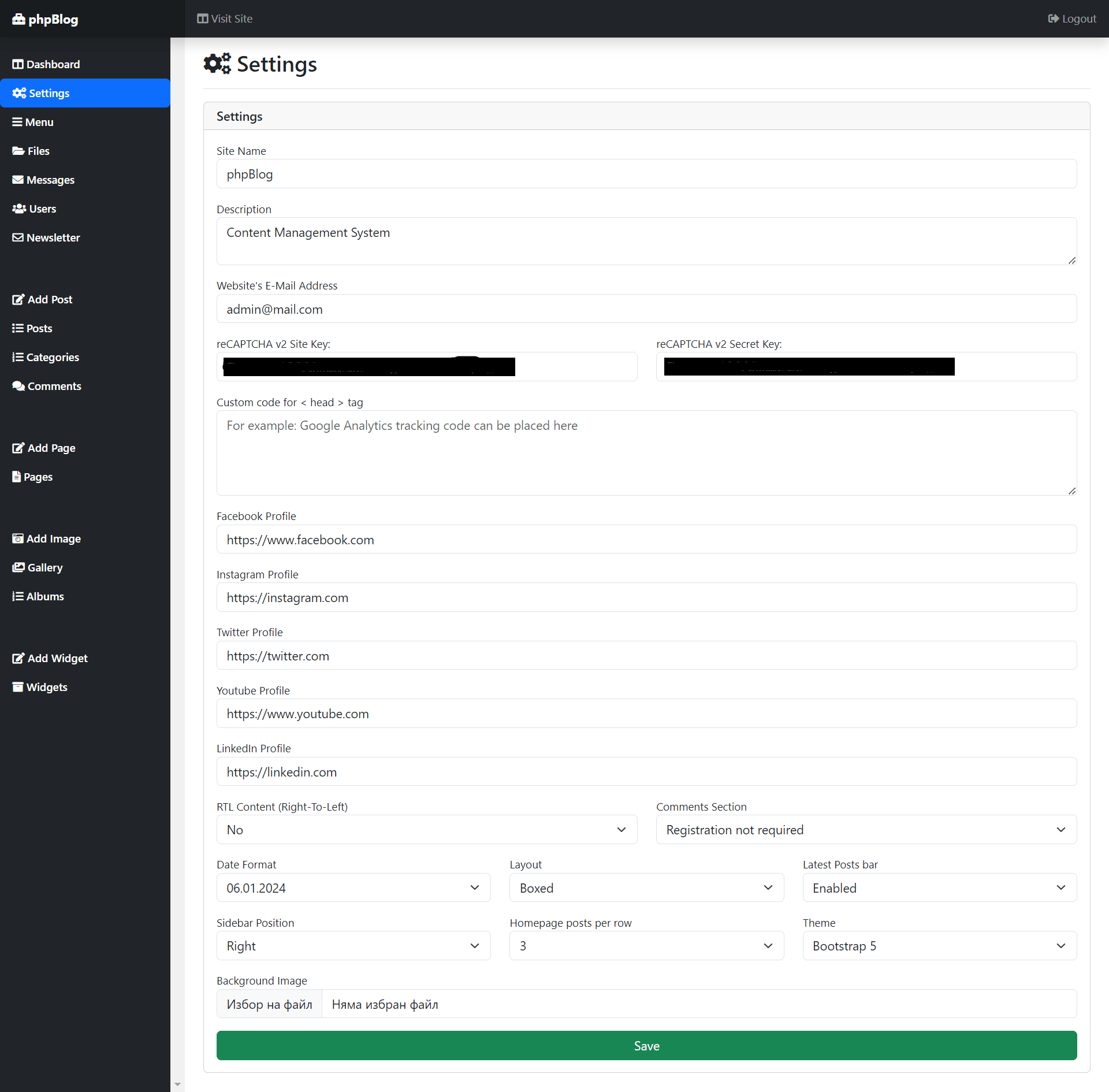Open the Visit Site link

[225, 18]
